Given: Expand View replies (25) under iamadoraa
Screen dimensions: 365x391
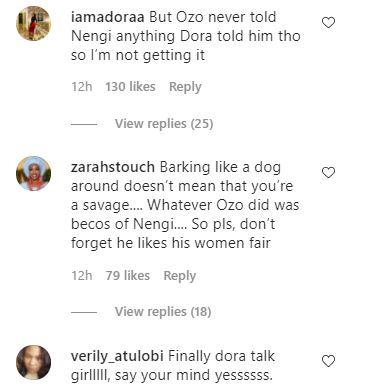Looking at the screenshot, I should point(164,124).
